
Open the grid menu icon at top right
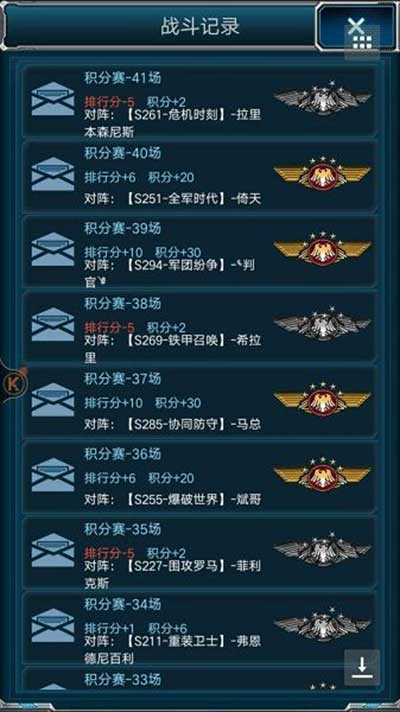(362, 41)
